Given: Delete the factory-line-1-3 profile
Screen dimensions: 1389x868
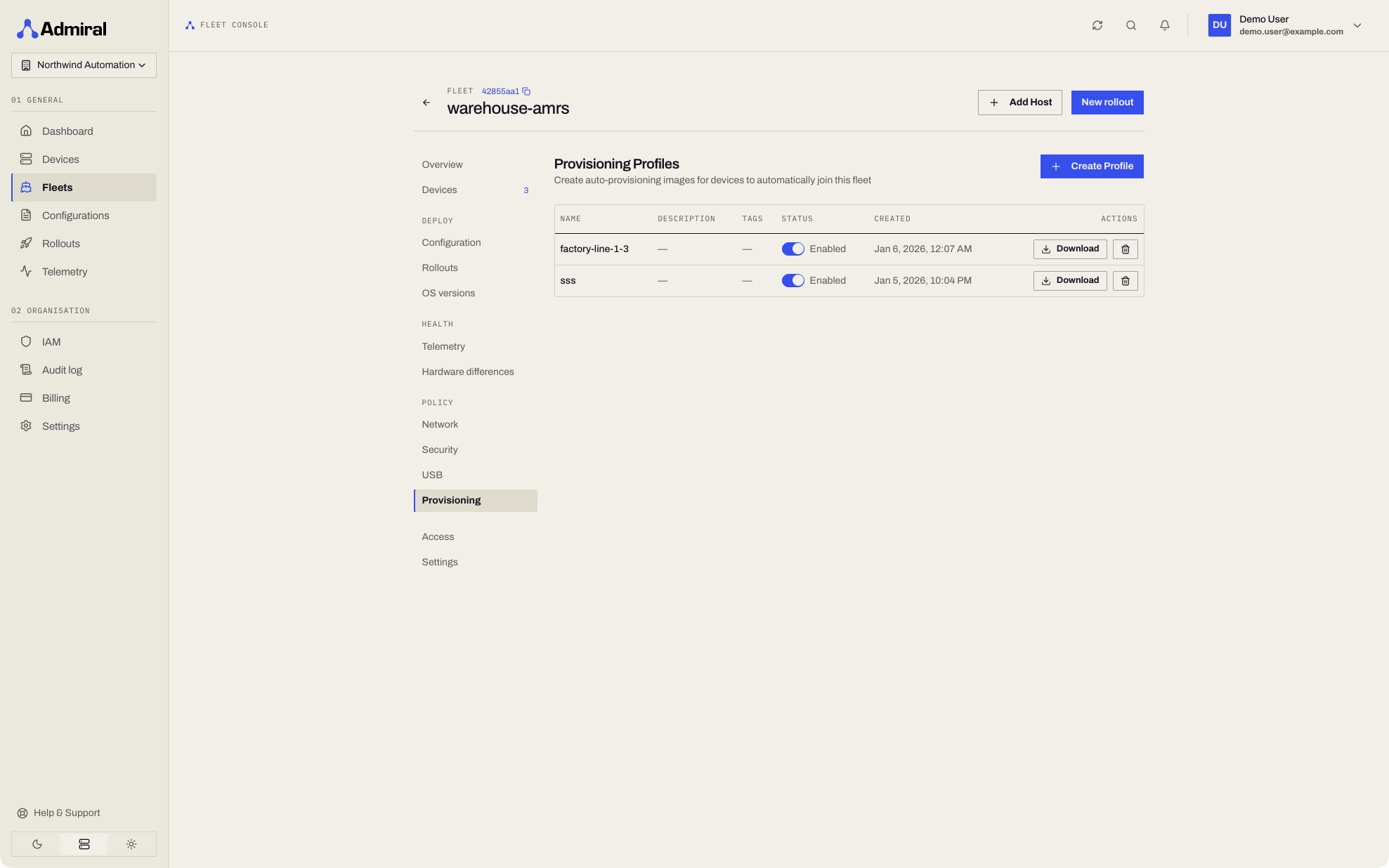Looking at the screenshot, I should coord(1125,249).
